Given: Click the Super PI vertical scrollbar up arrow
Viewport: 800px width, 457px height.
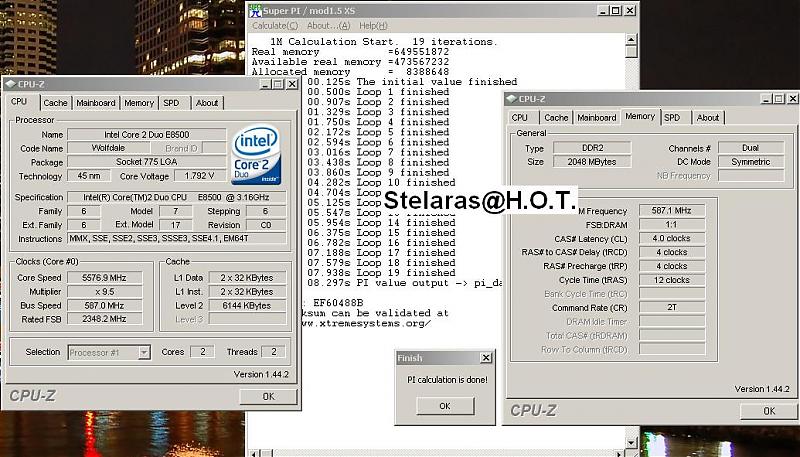Looking at the screenshot, I should (631, 39).
